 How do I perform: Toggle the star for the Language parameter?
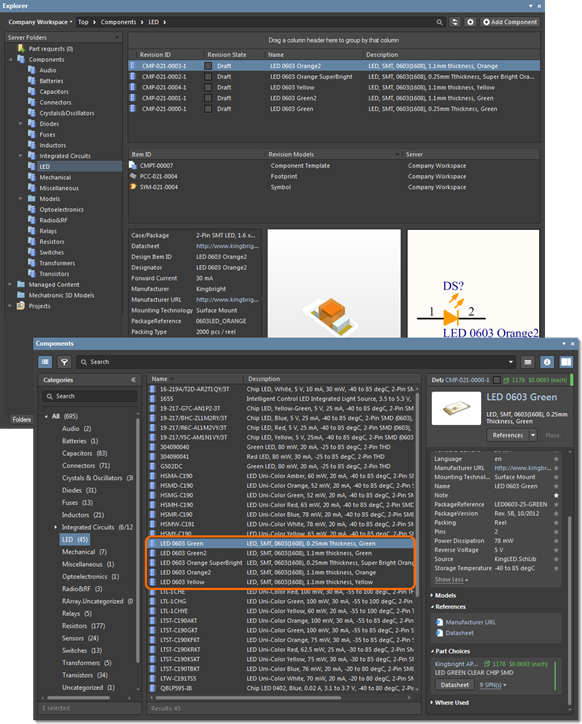pos(556,459)
